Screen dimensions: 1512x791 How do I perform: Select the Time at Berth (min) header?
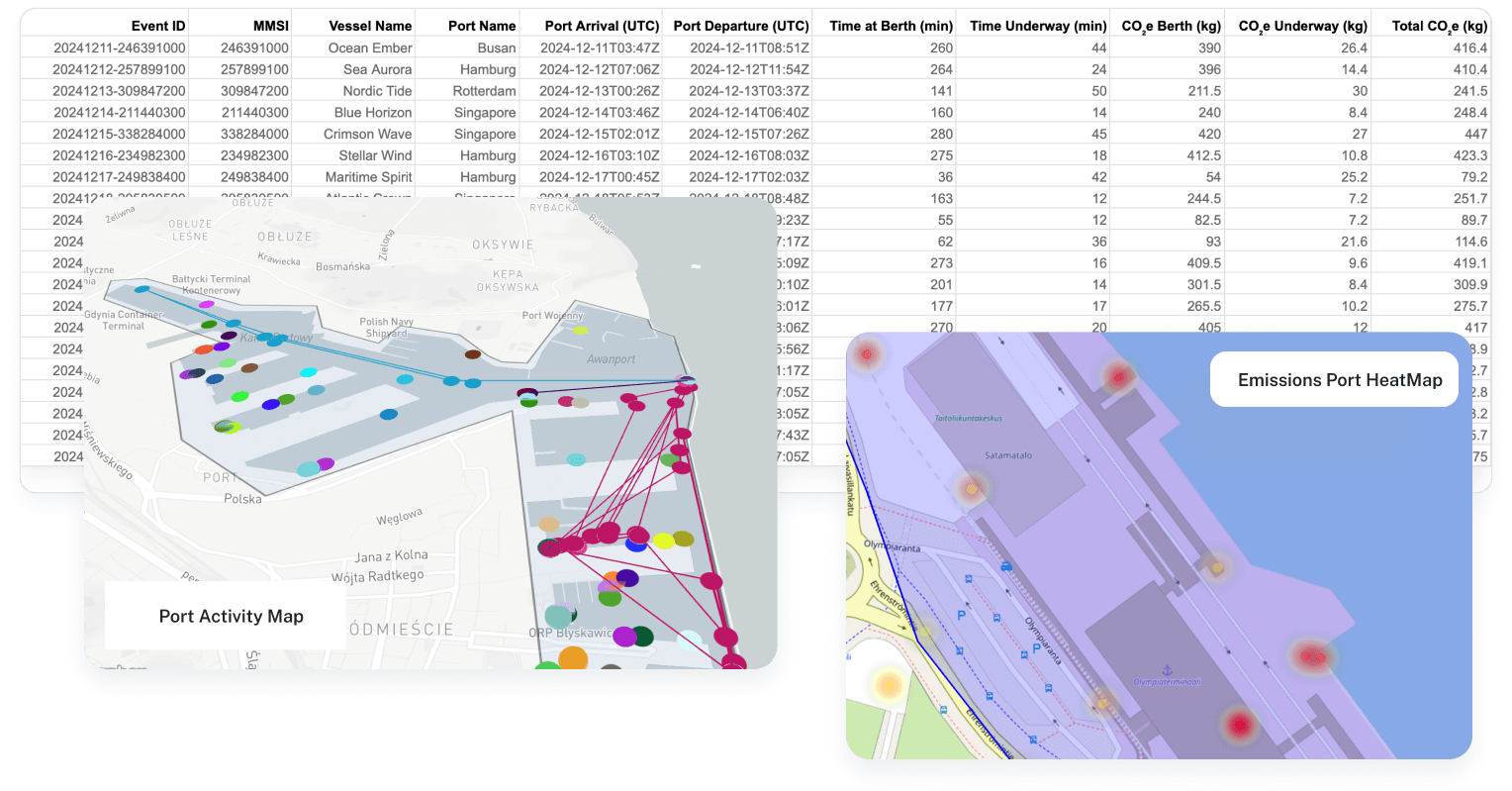click(891, 26)
